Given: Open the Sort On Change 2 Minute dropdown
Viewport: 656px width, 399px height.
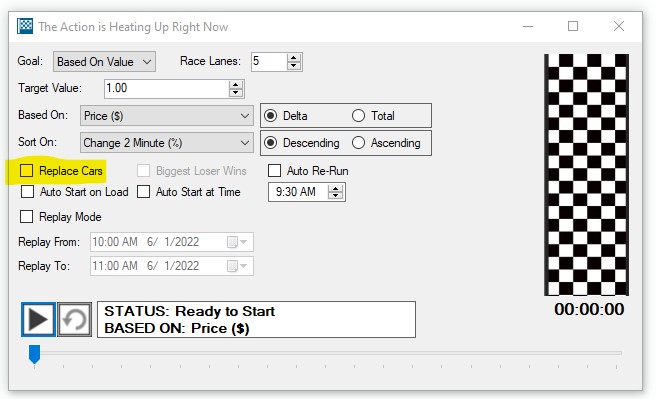Looking at the screenshot, I should [x=167, y=143].
